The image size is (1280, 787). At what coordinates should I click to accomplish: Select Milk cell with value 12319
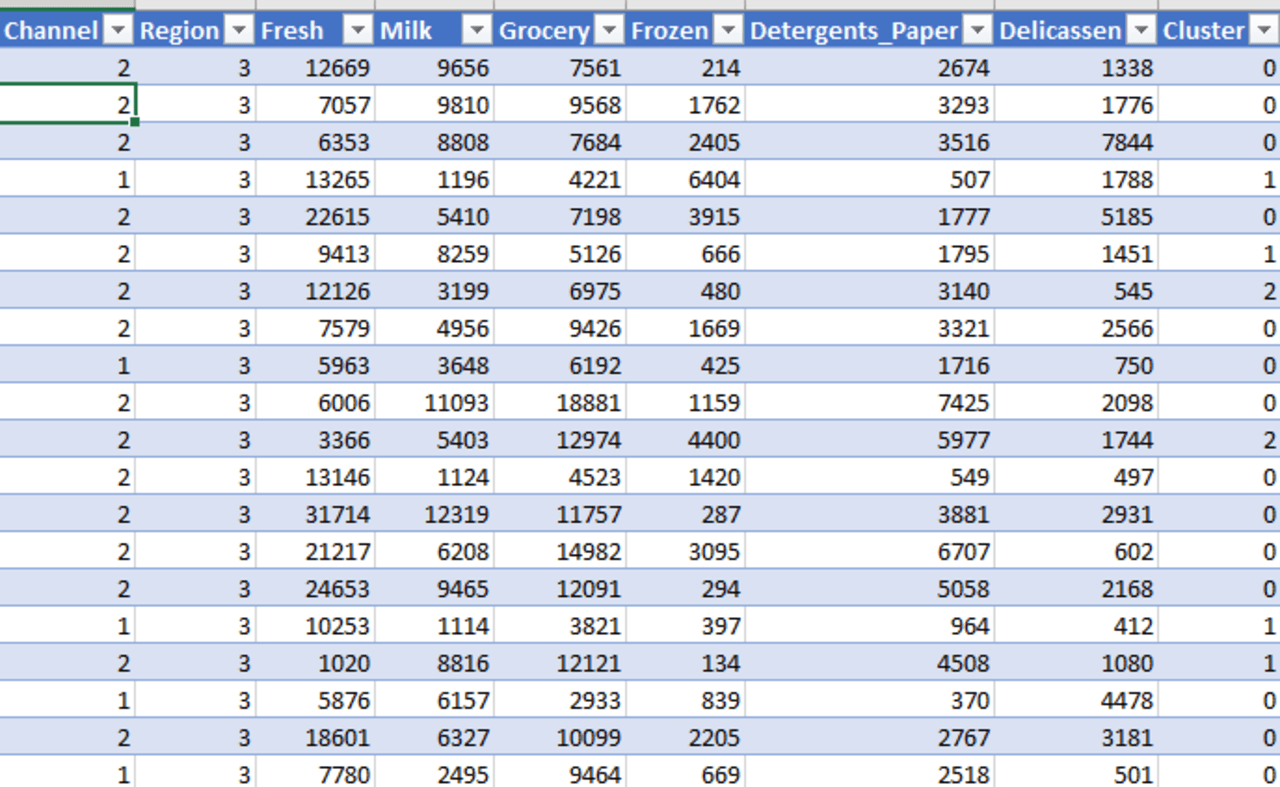point(435,514)
